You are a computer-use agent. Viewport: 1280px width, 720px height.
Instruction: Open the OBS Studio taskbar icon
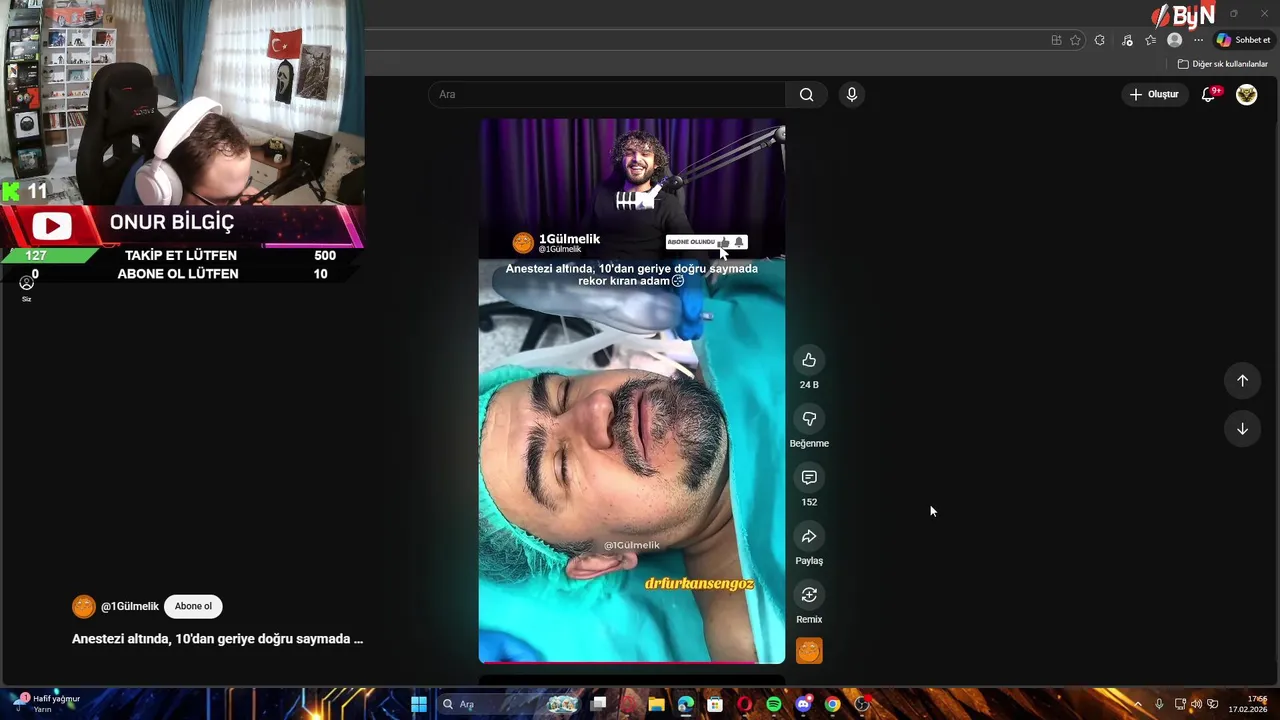862,704
